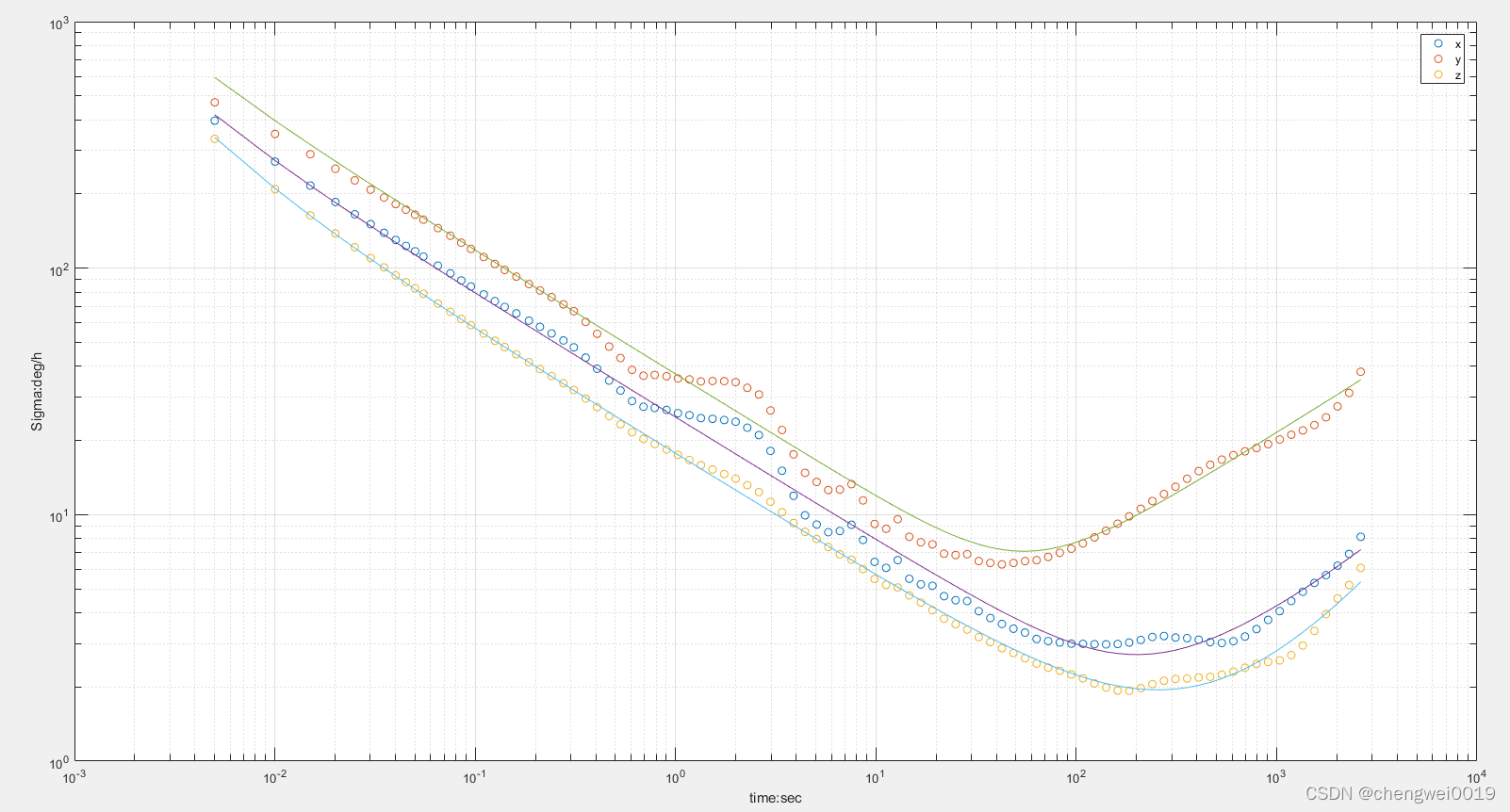Click the y-axis tick label 10^1
1510x812 pixels.
pyautogui.click(x=59, y=515)
